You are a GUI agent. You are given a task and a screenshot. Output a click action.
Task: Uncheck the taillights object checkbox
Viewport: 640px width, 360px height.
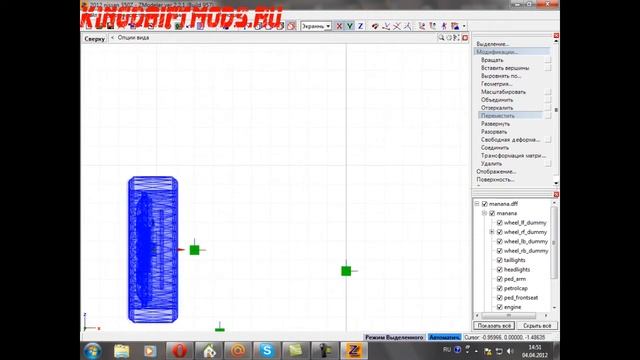coord(500,260)
